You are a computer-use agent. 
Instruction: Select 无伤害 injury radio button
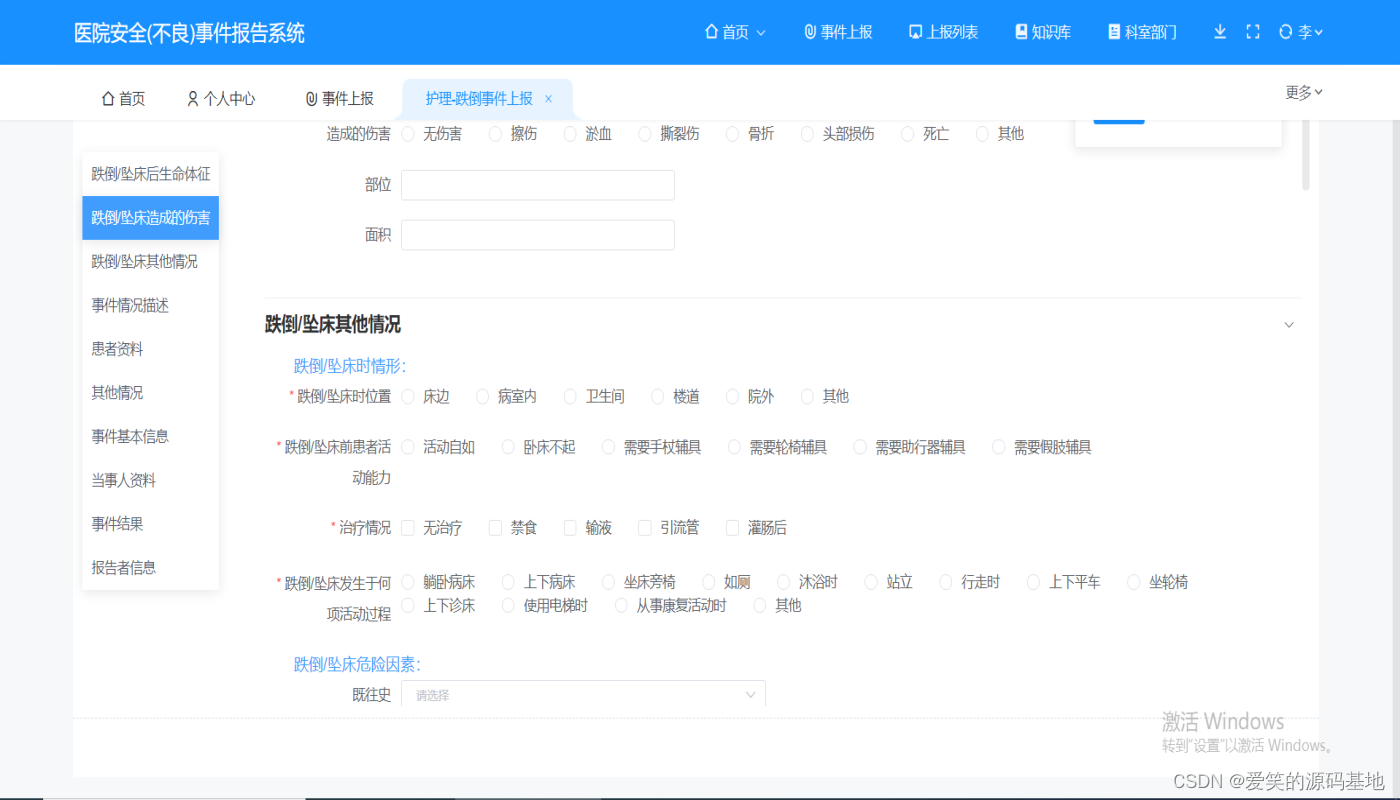point(408,134)
